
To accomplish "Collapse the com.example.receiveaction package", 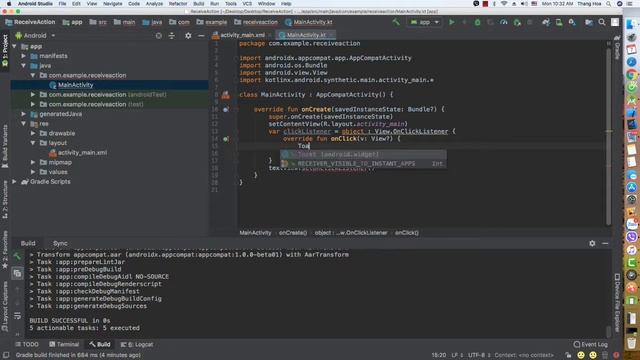I will 33,76.
